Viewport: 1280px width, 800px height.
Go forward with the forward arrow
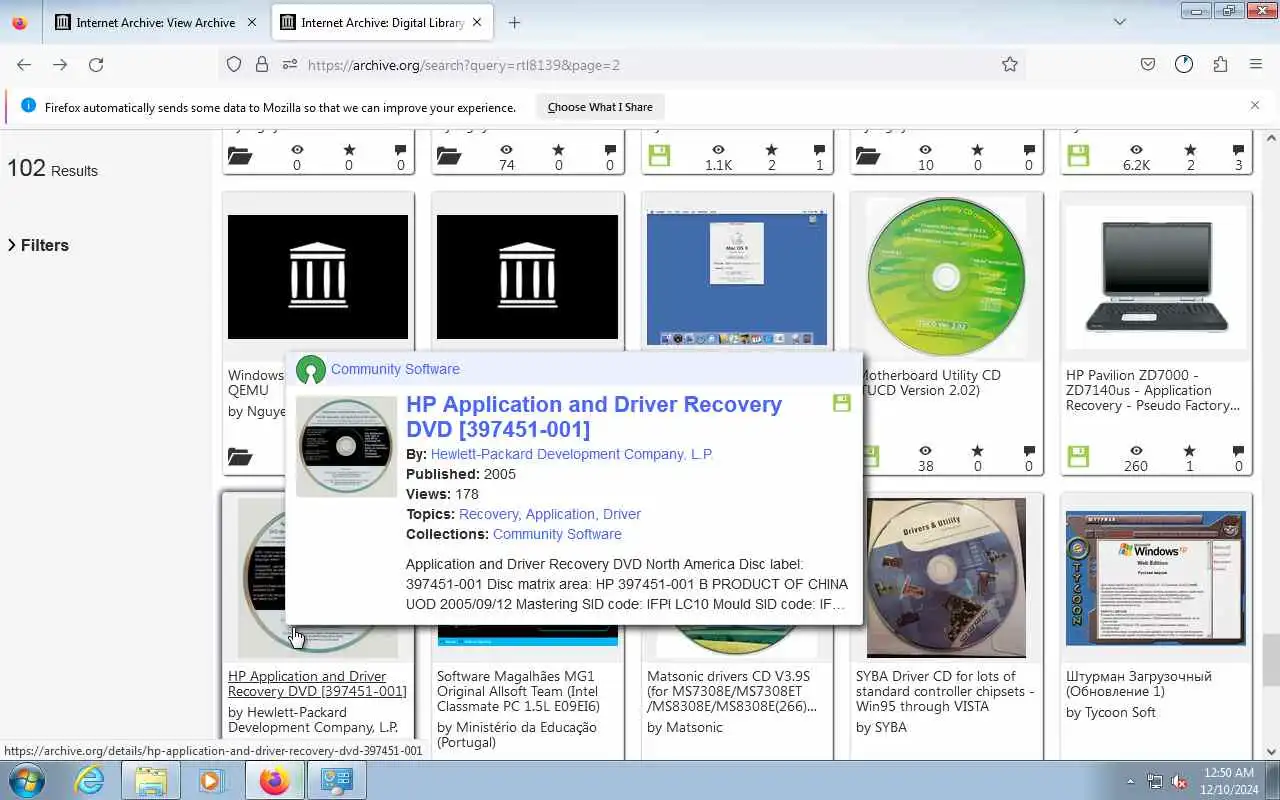(60, 64)
